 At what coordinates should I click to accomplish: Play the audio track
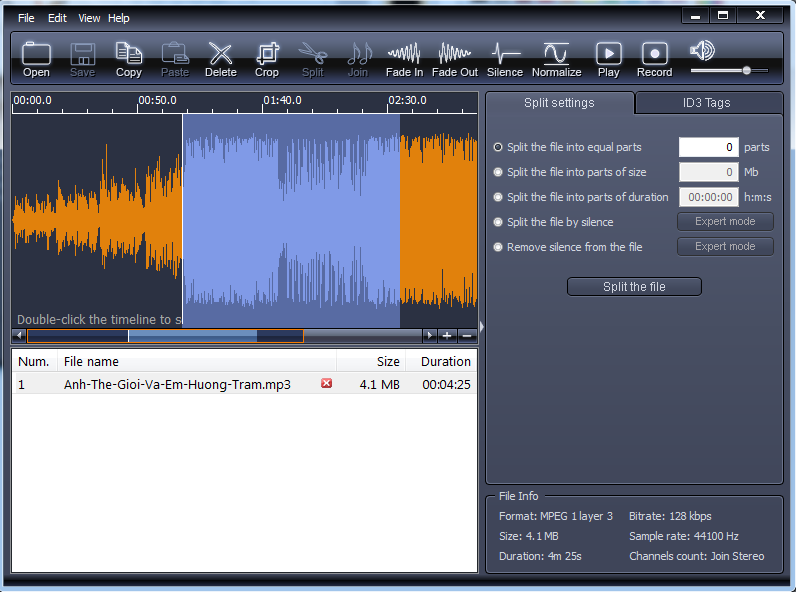[608, 59]
